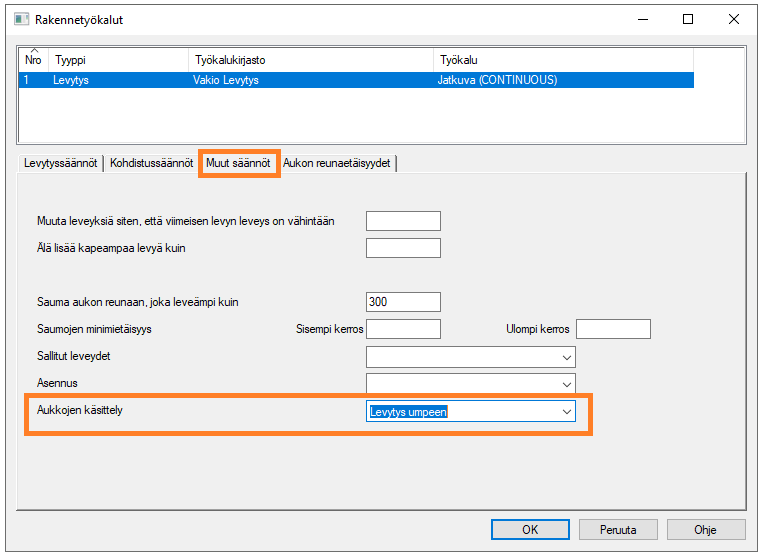Go to the Aukon reunaetäisyydet tab

(339, 163)
